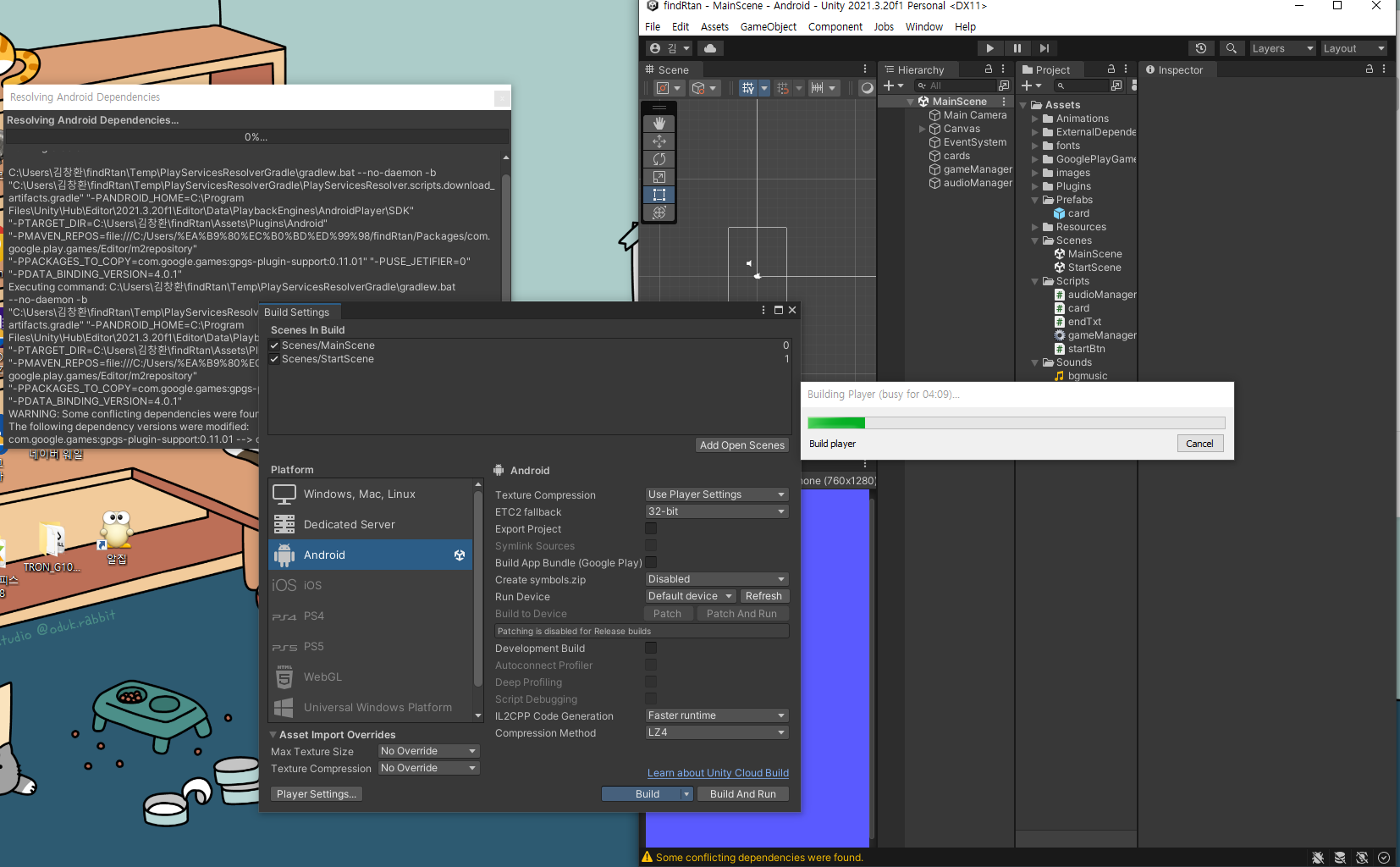The height and width of the screenshot is (867, 1400).
Task: Click the global search magnifier icon
Action: point(1232,48)
